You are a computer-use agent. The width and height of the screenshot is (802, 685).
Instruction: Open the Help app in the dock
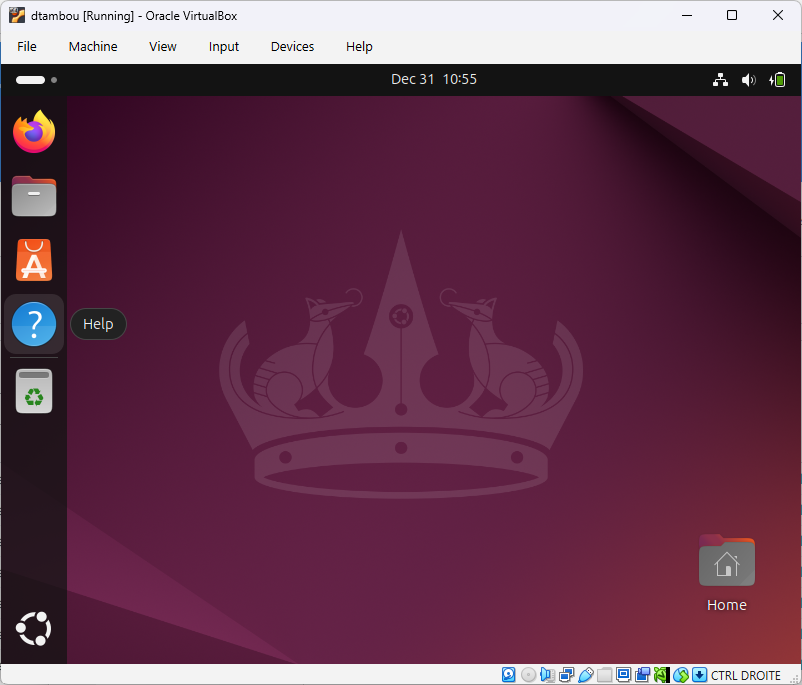(34, 324)
